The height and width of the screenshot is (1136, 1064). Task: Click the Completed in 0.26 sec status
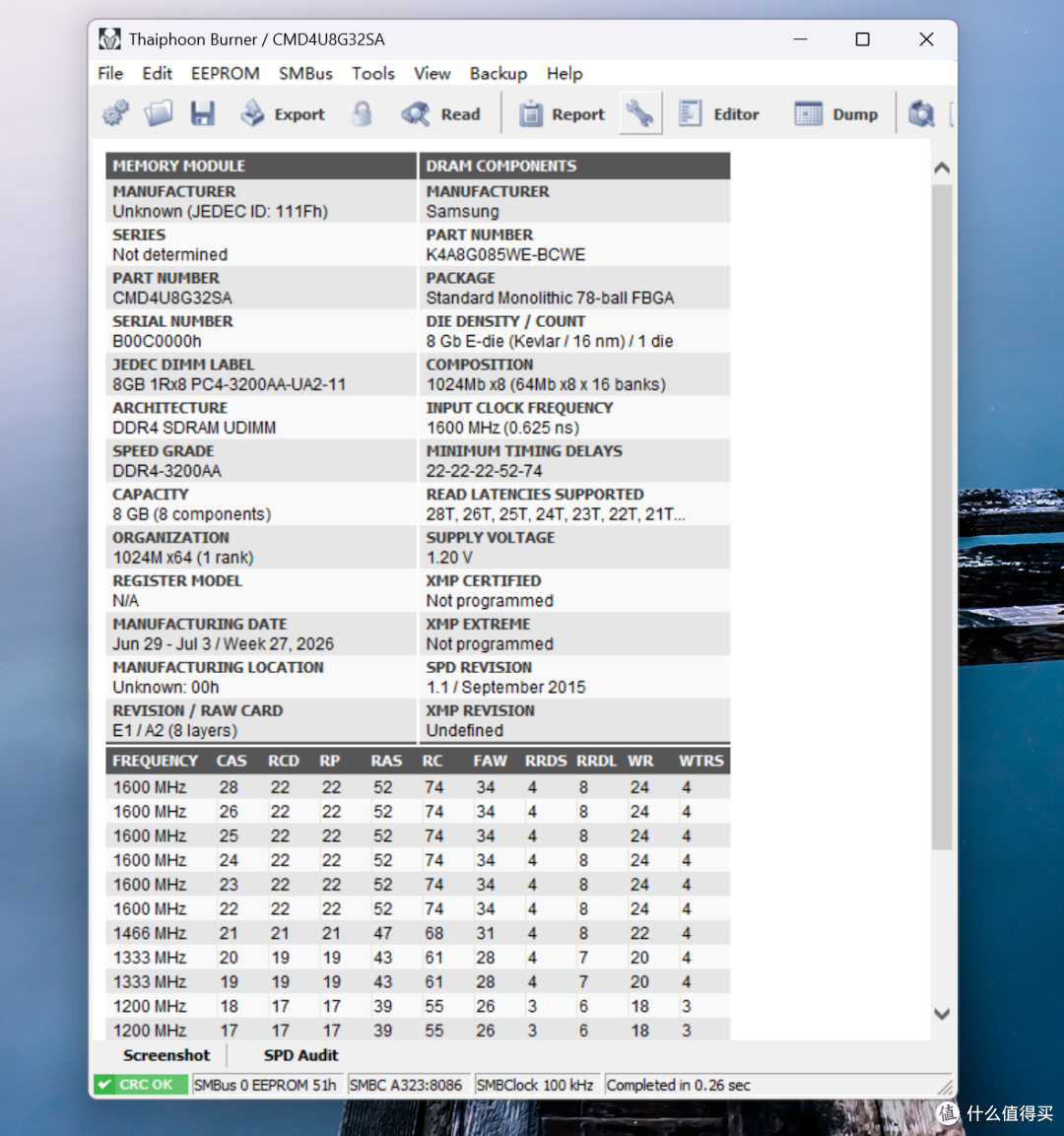(679, 1085)
